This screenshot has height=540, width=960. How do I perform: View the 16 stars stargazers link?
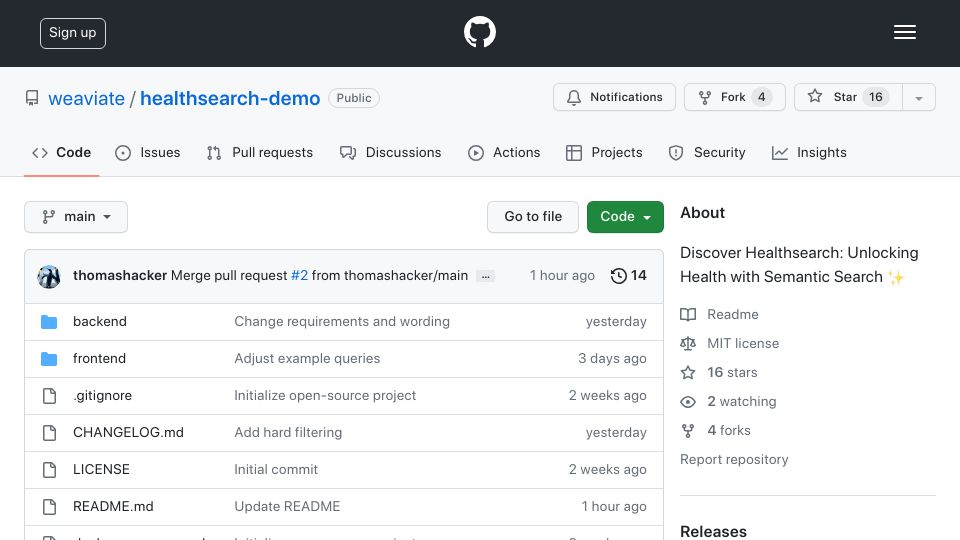pos(719,372)
